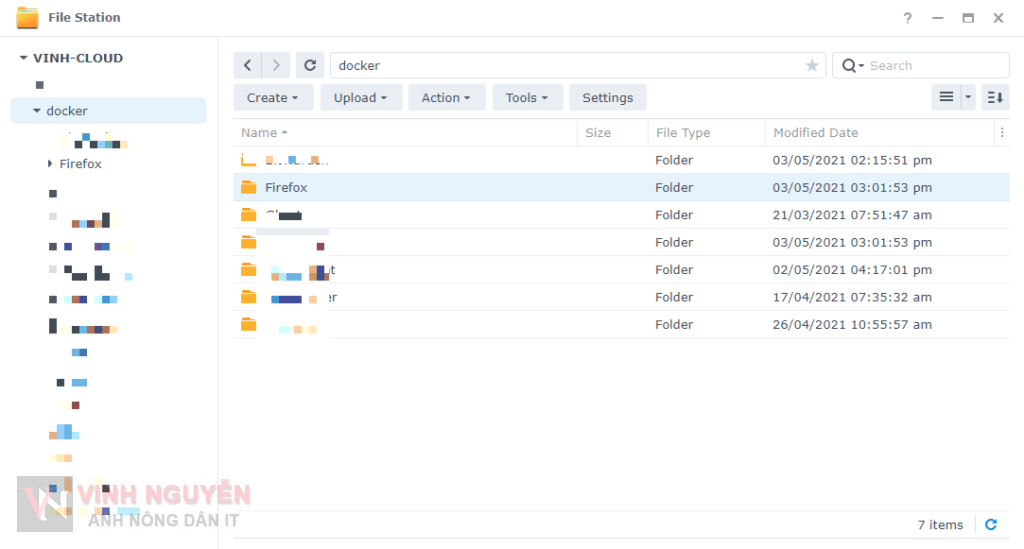Click the refresh icon beside 7 items
This screenshot has width=1024, height=549.
pos(991,524)
